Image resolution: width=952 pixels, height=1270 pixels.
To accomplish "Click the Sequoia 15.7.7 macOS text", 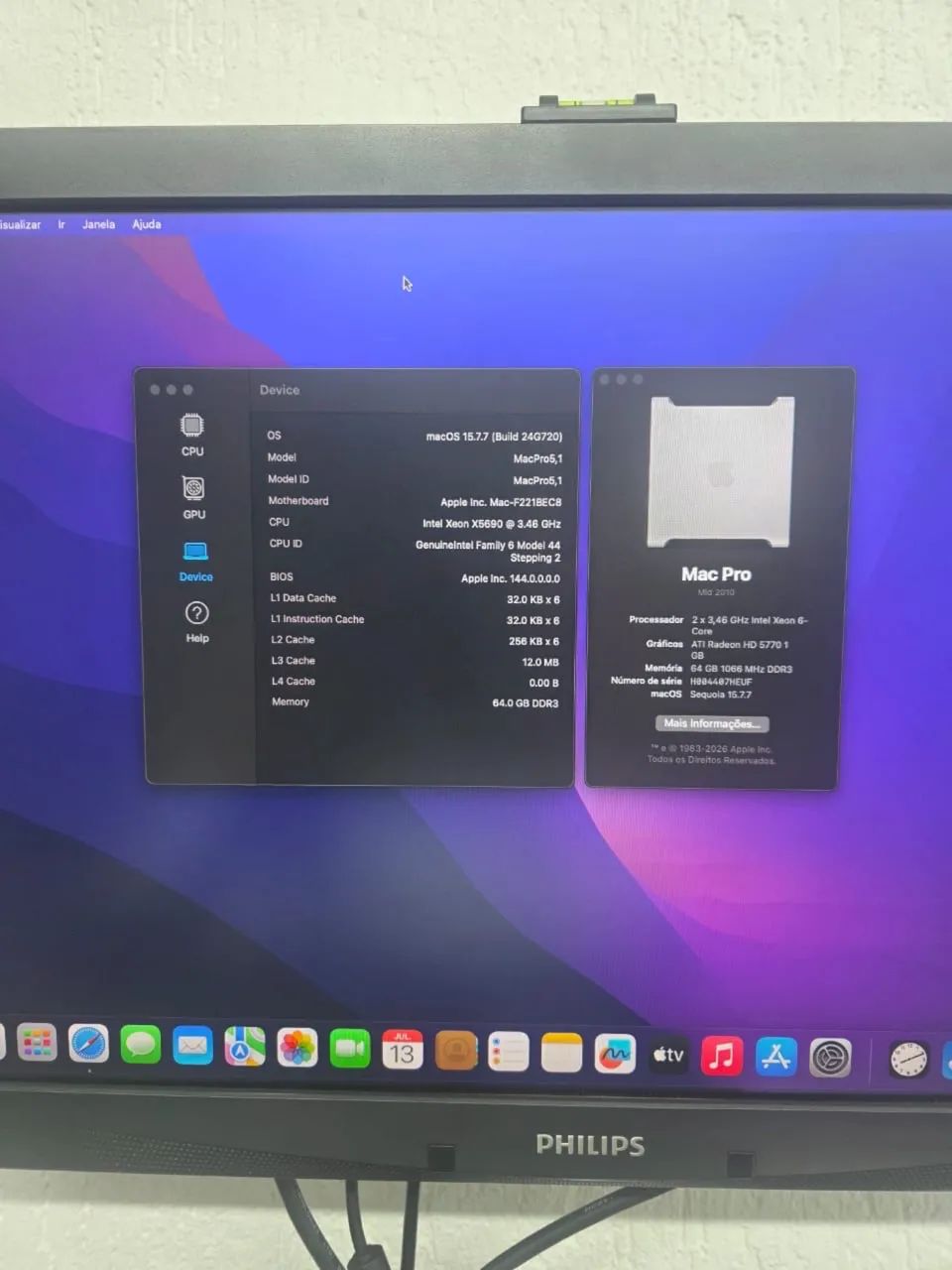I will point(721,695).
